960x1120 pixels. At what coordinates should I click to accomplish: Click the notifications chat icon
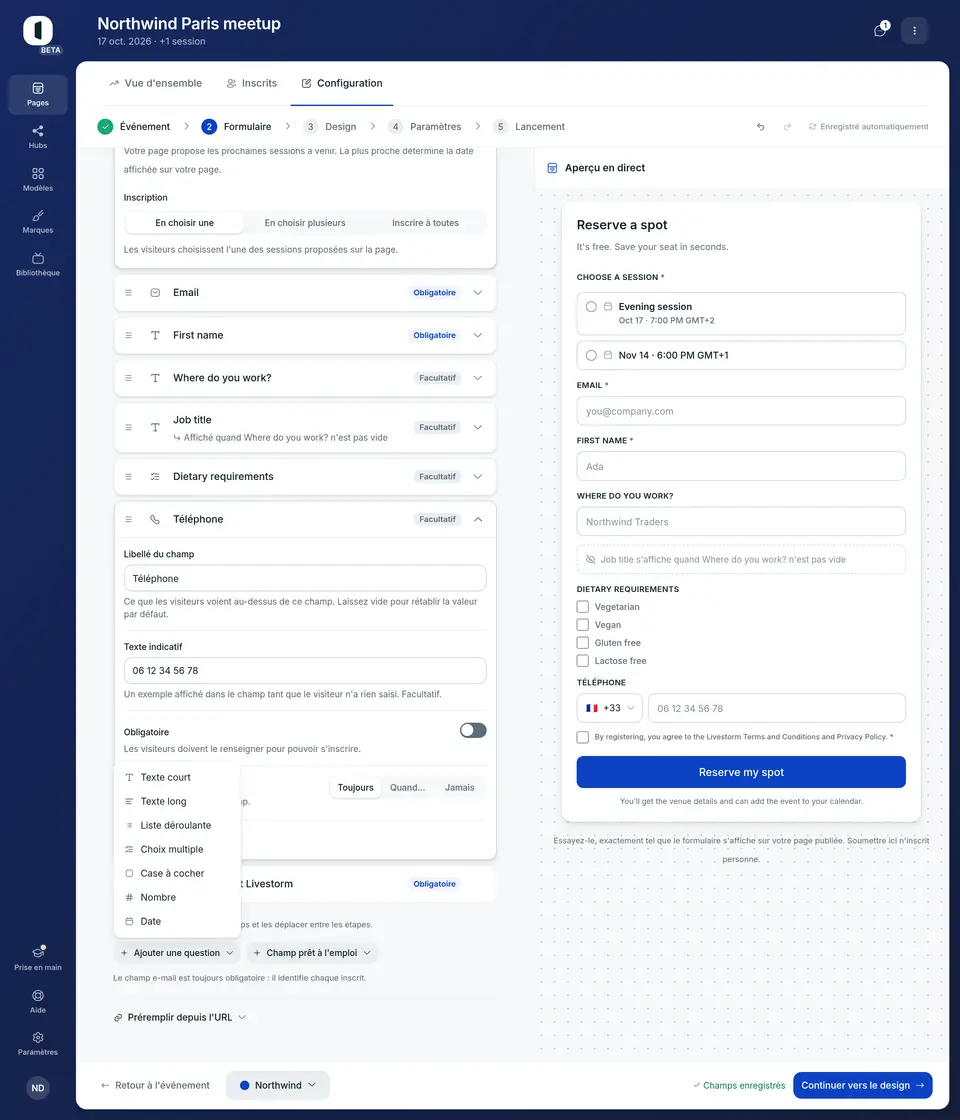tap(880, 31)
